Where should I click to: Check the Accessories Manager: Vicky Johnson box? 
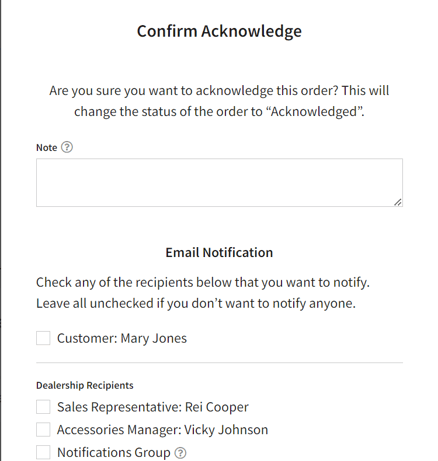(43, 430)
